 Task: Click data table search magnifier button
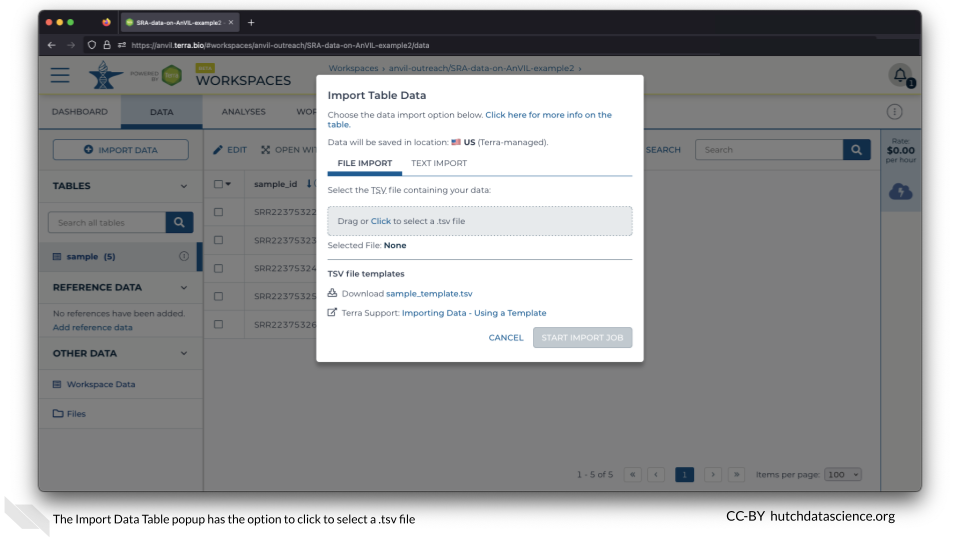click(857, 149)
